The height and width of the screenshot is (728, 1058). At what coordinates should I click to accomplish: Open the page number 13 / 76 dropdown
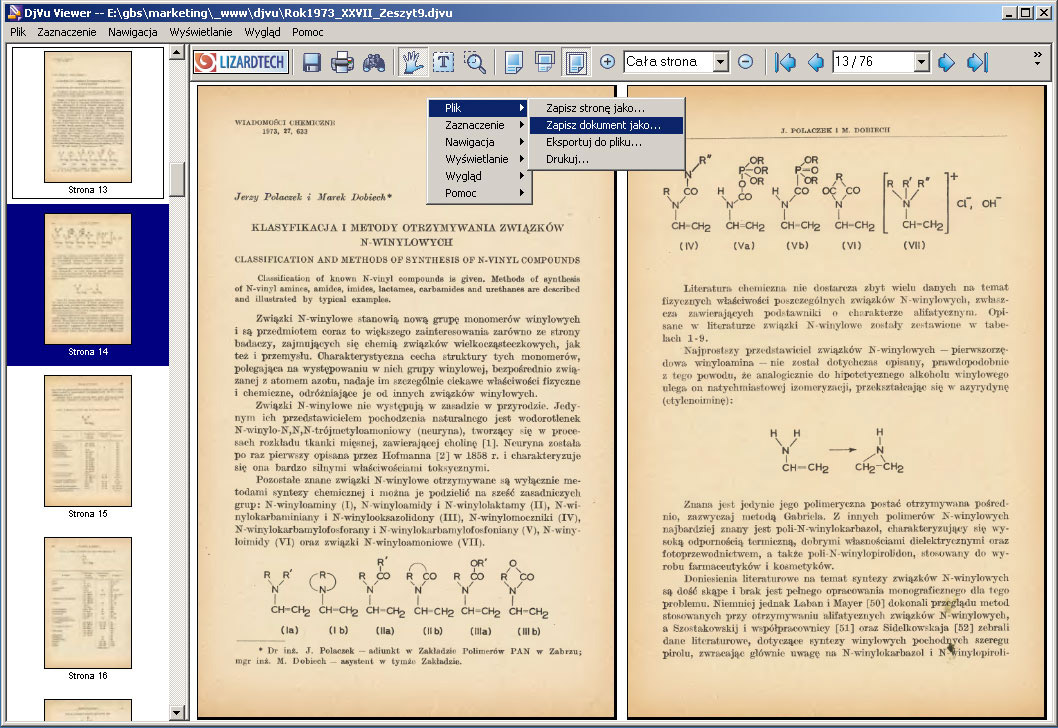922,62
